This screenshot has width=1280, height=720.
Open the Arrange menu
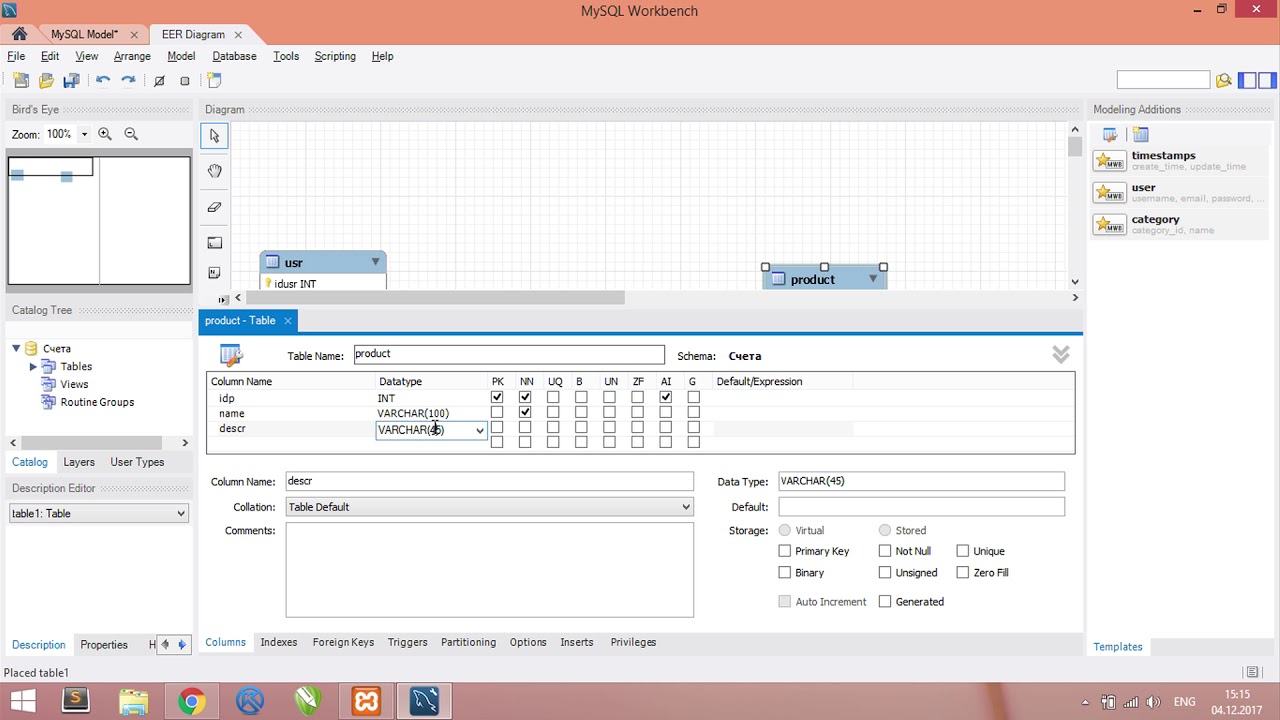[132, 56]
